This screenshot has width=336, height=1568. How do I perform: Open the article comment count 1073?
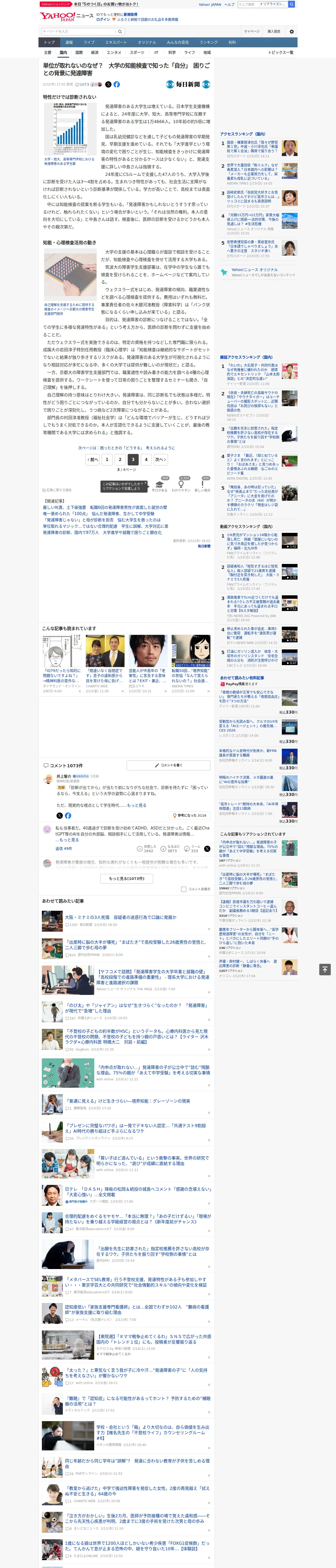tap(83, 85)
